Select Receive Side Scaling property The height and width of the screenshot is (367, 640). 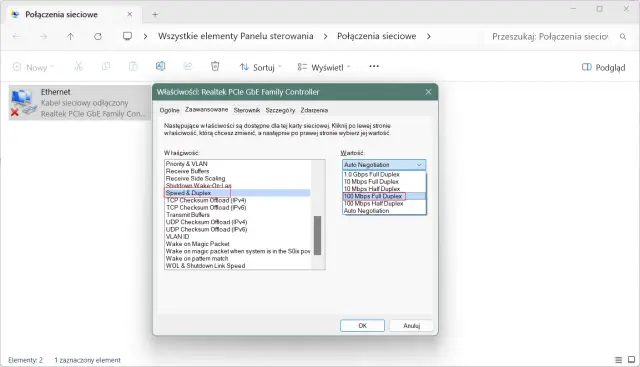pos(196,178)
